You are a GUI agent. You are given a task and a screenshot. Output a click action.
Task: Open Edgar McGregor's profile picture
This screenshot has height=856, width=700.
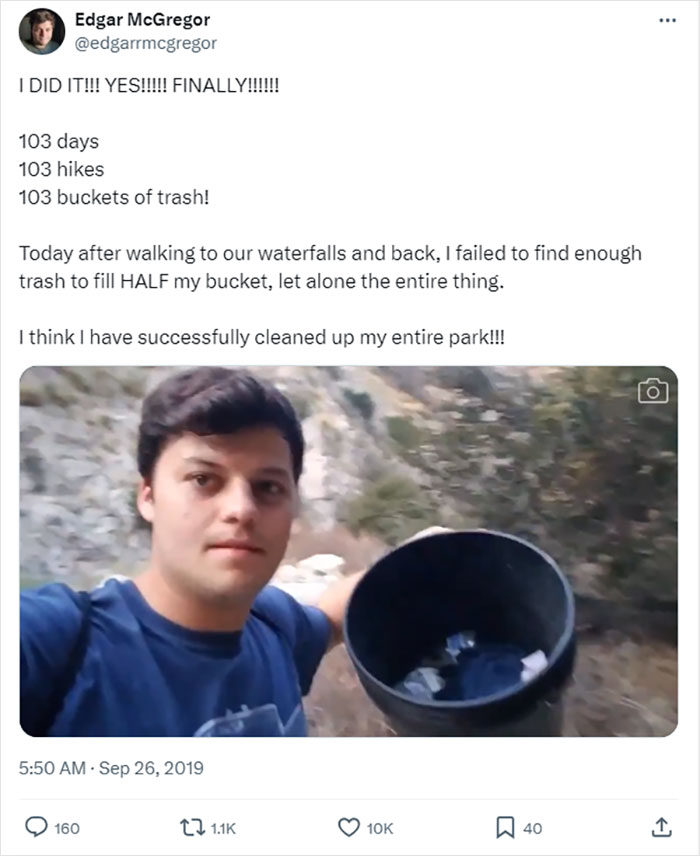pyautogui.click(x=41, y=28)
